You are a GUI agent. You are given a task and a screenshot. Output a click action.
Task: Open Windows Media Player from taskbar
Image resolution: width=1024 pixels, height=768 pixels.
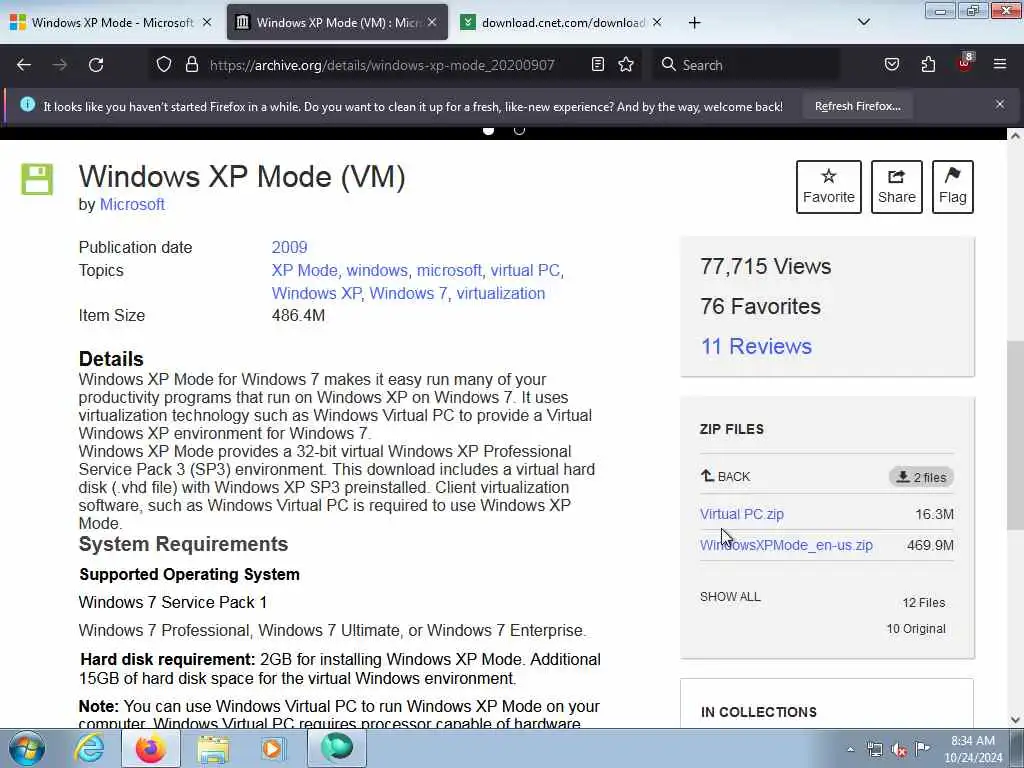click(x=273, y=748)
